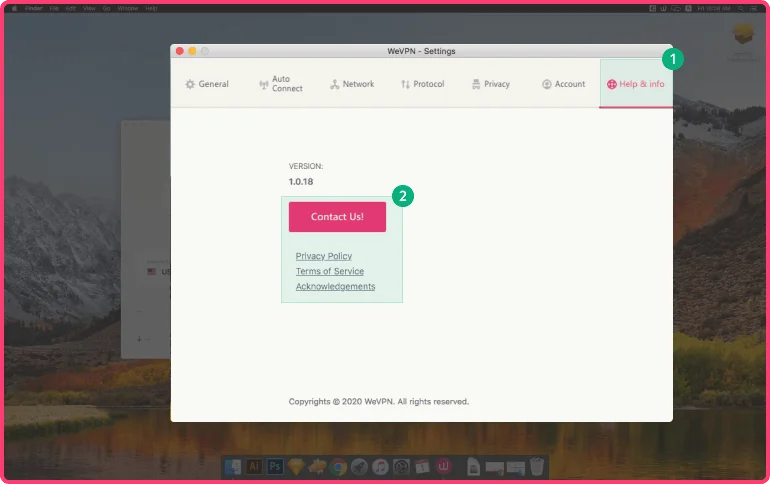
Task: Click the Privacy tab icon
Action: pos(476,85)
